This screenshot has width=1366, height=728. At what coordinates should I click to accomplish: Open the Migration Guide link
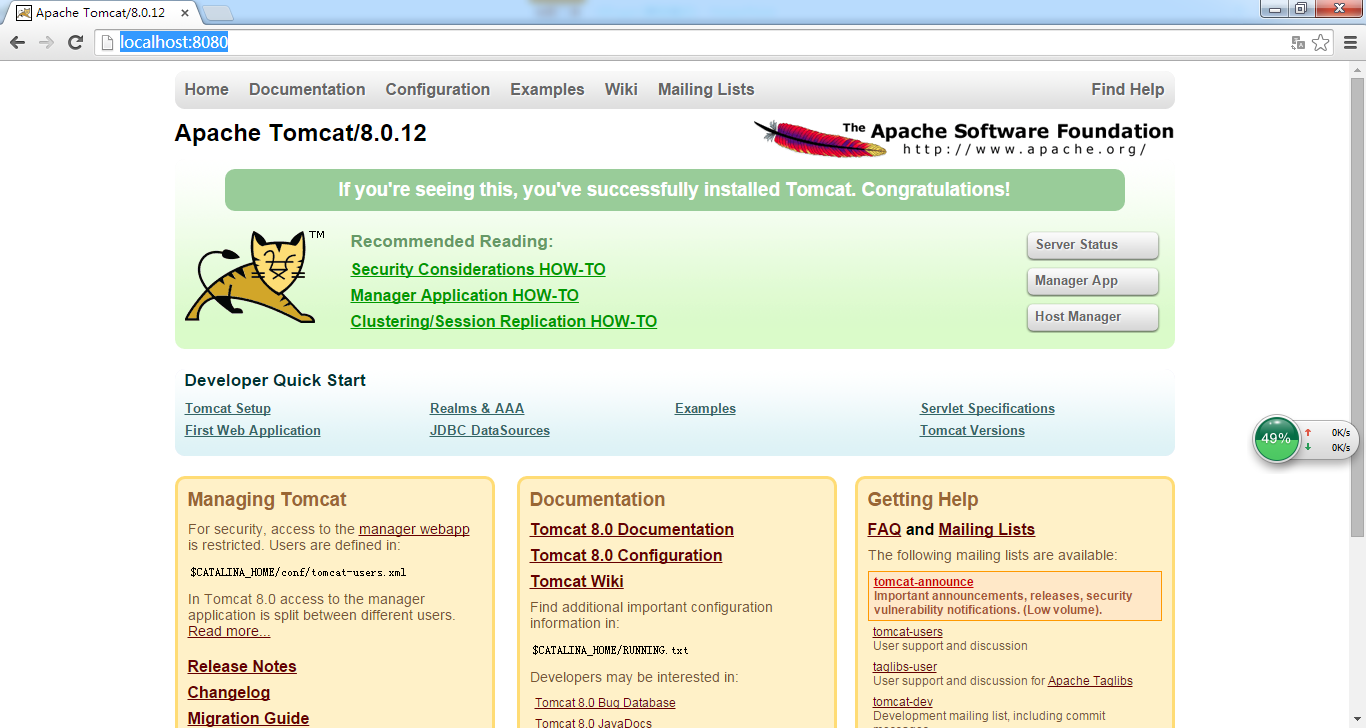tap(248, 718)
